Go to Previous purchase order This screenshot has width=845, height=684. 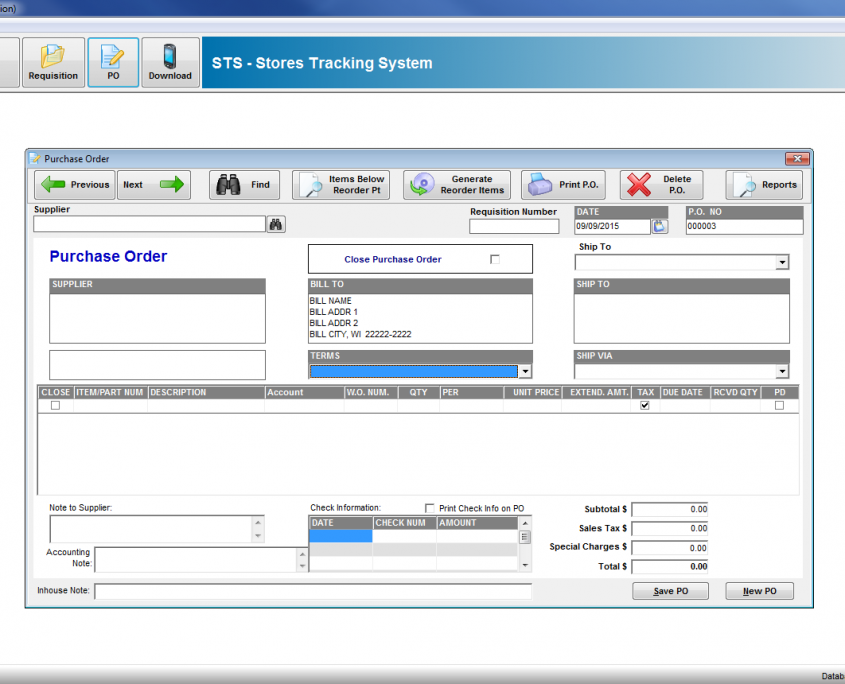click(x=75, y=185)
